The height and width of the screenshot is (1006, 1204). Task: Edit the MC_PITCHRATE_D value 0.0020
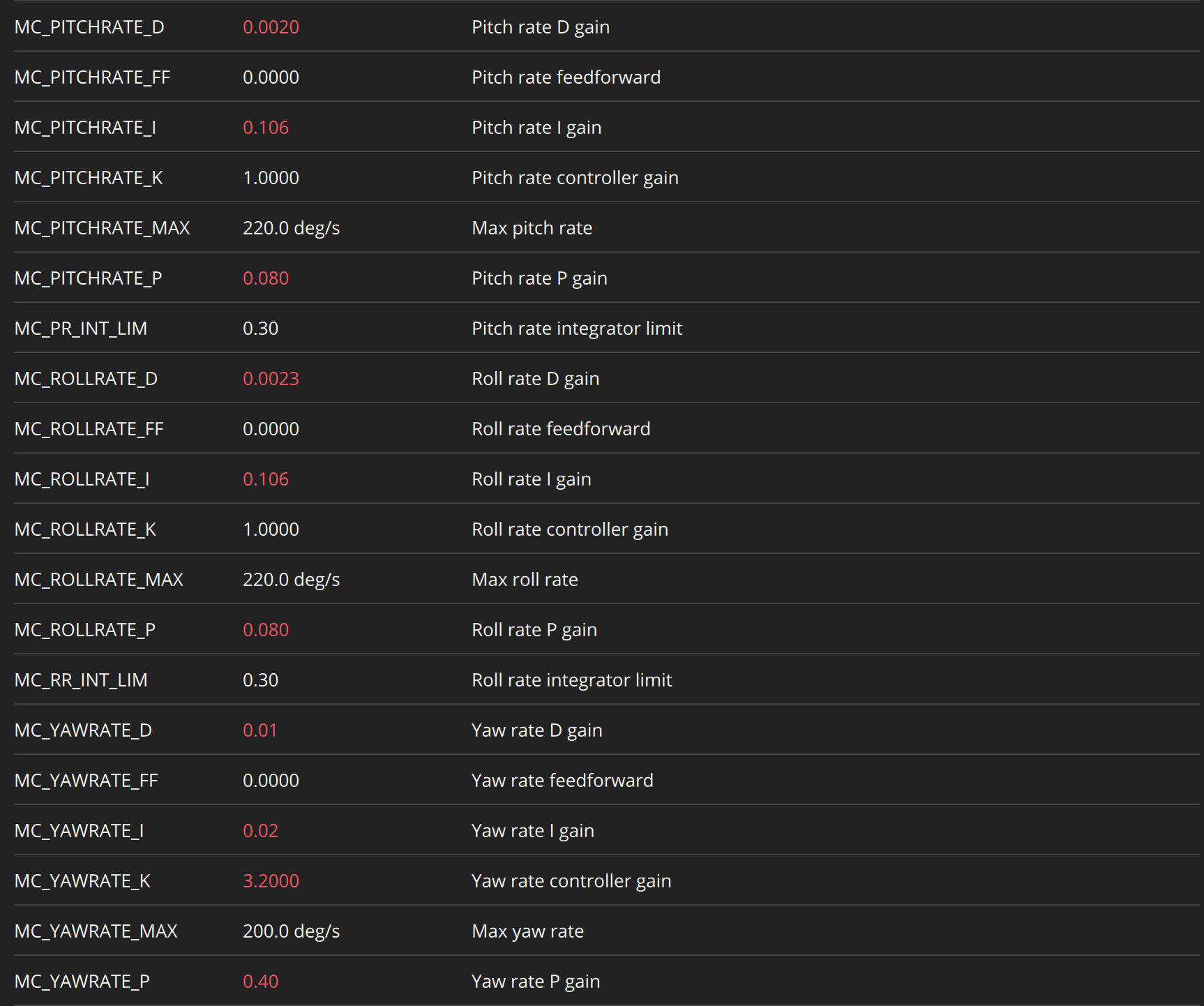tap(271, 27)
